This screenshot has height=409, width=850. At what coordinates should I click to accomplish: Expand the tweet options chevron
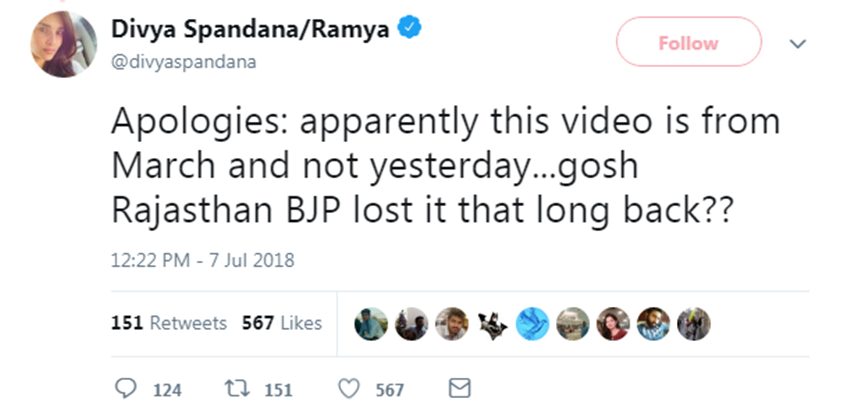(798, 44)
